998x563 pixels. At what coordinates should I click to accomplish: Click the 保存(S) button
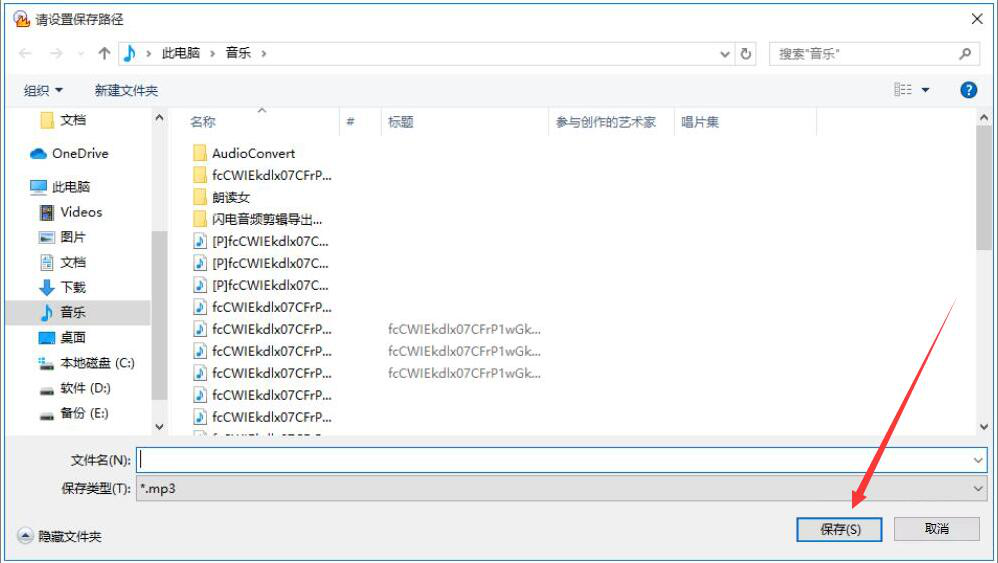point(840,529)
